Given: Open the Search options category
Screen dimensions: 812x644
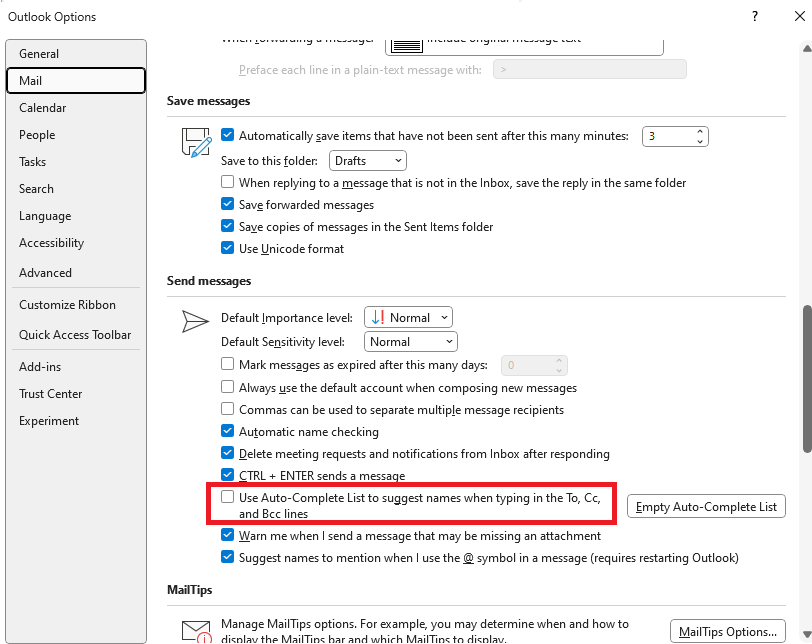Looking at the screenshot, I should [76, 188].
